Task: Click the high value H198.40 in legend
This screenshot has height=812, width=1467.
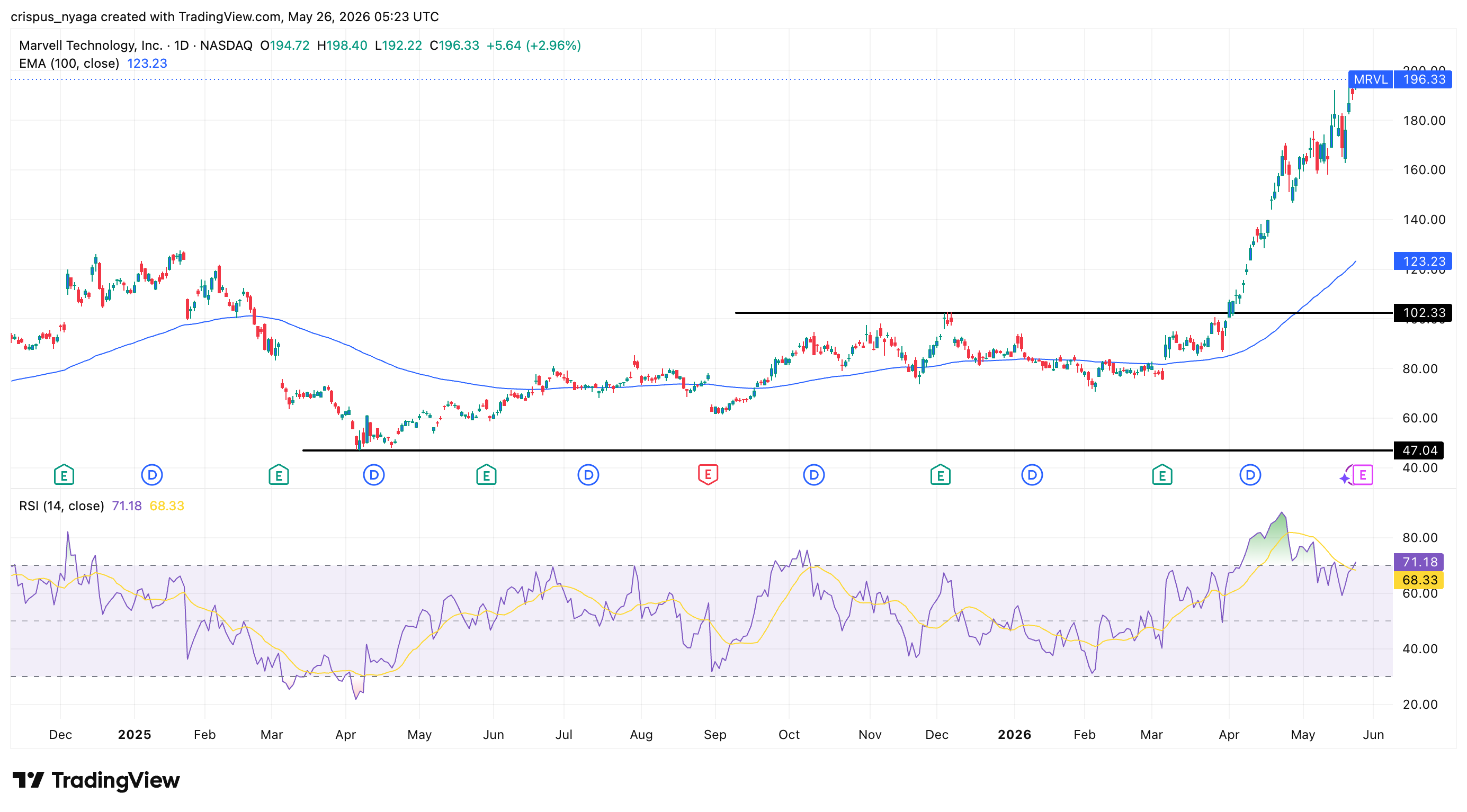Action: pyautogui.click(x=342, y=46)
